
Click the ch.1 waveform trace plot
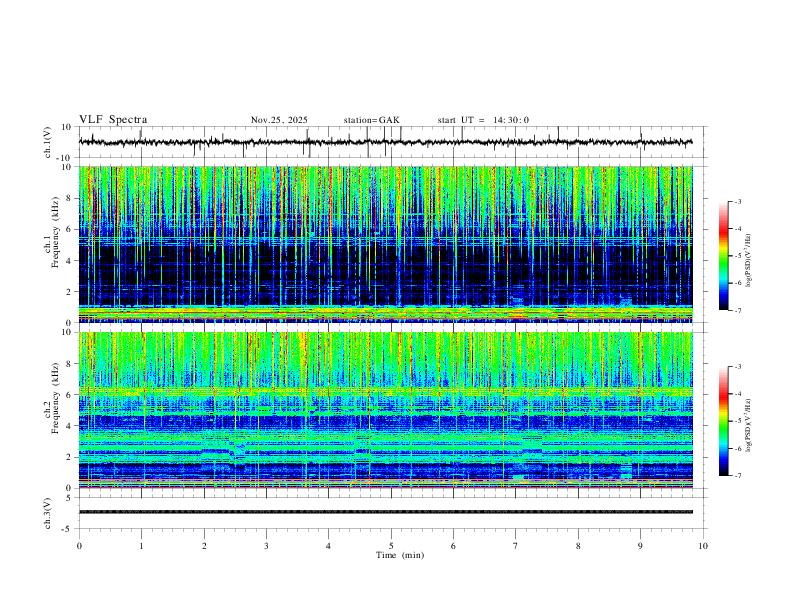386,142
